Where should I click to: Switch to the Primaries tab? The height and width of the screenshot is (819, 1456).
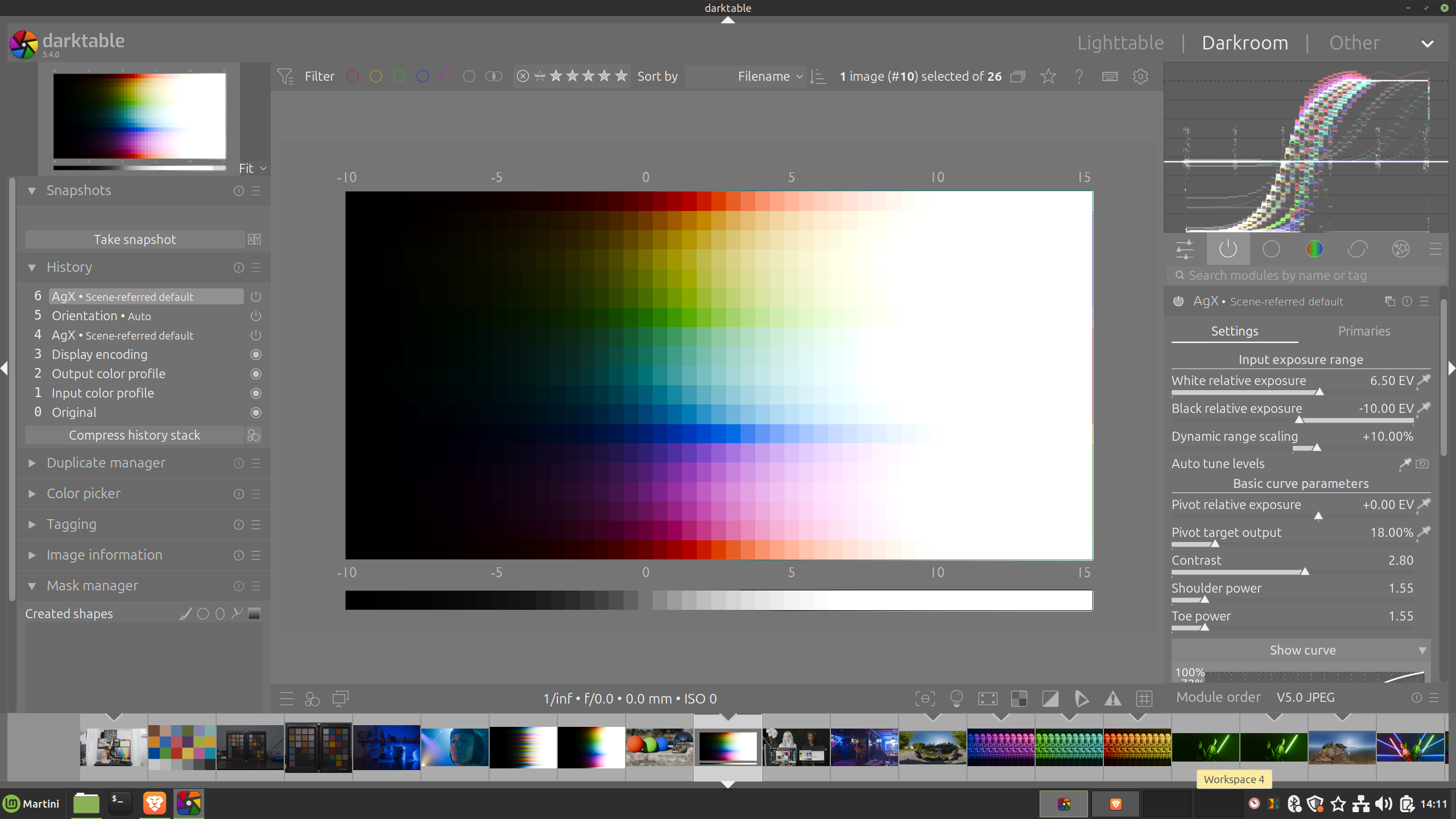[x=1363, y=331]
